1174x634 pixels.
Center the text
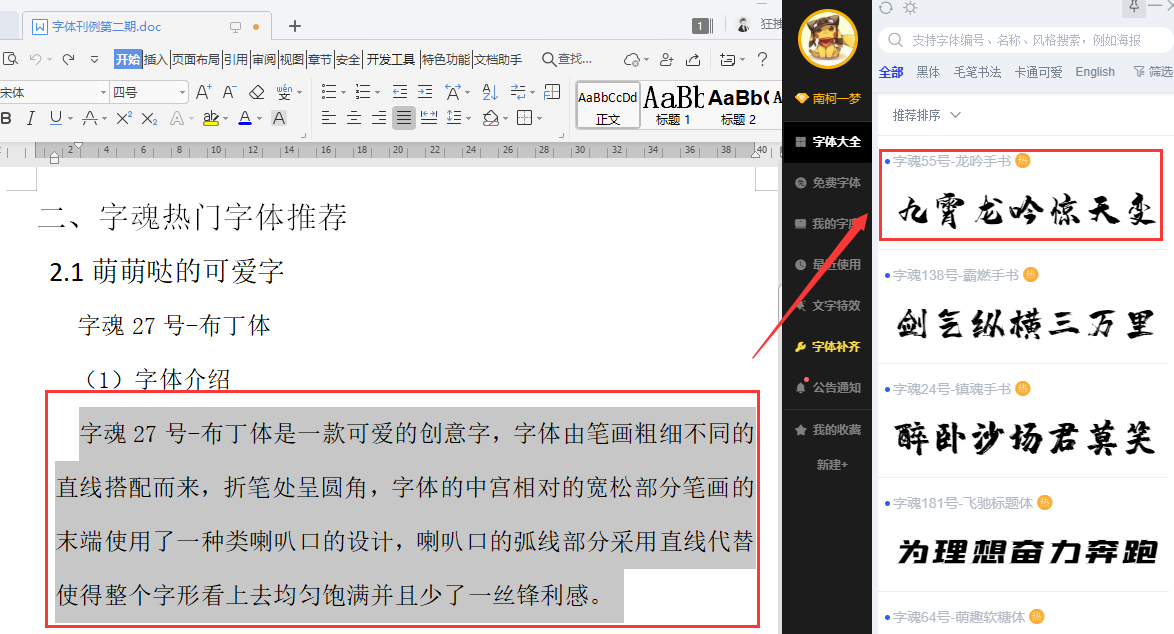point(354,118)
